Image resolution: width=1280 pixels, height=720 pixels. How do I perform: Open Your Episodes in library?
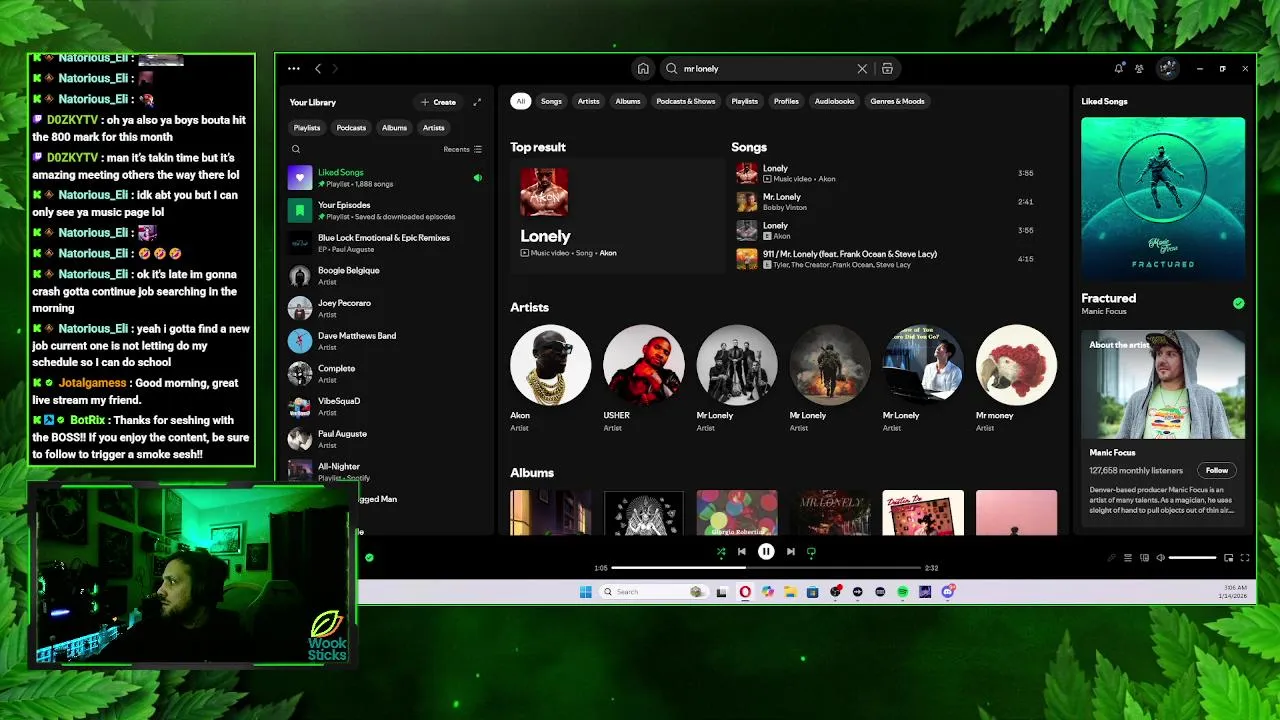[386, 210]
